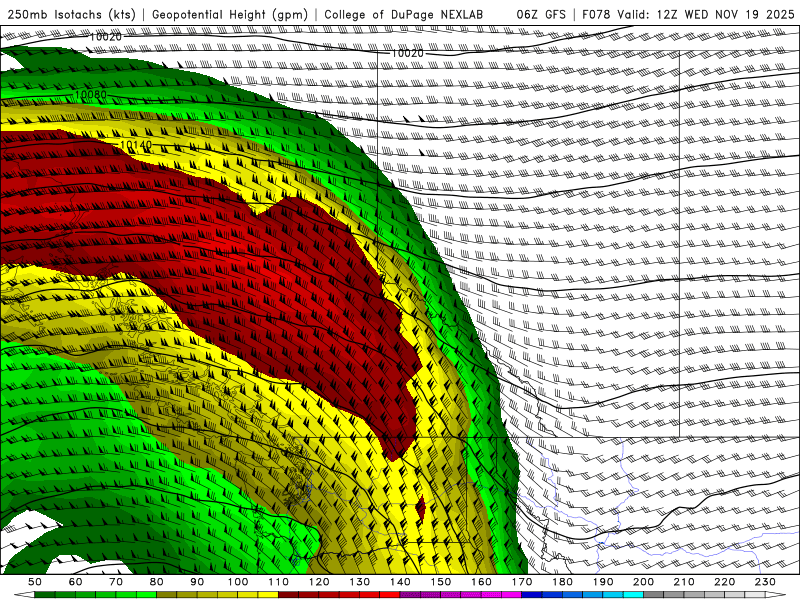The height and width of the screenshot is (600, 800).
Task: Pick the brightest yellow swatch in the color scale
Action: [x=268, y=595]
